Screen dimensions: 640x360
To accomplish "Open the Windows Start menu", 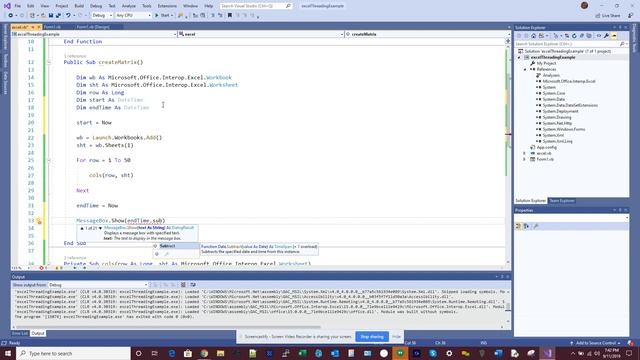I will [8, 353].
